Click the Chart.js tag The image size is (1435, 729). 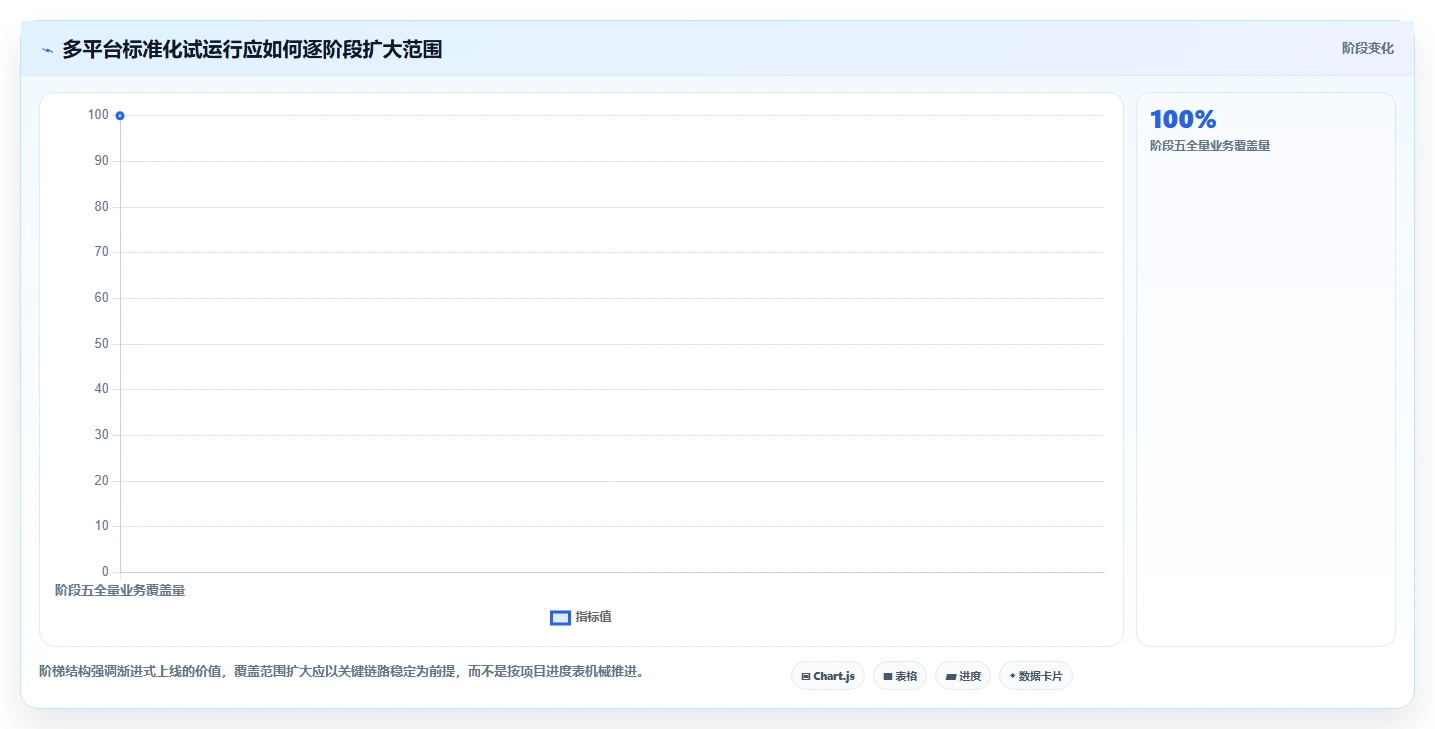click(x=827, y=676)
